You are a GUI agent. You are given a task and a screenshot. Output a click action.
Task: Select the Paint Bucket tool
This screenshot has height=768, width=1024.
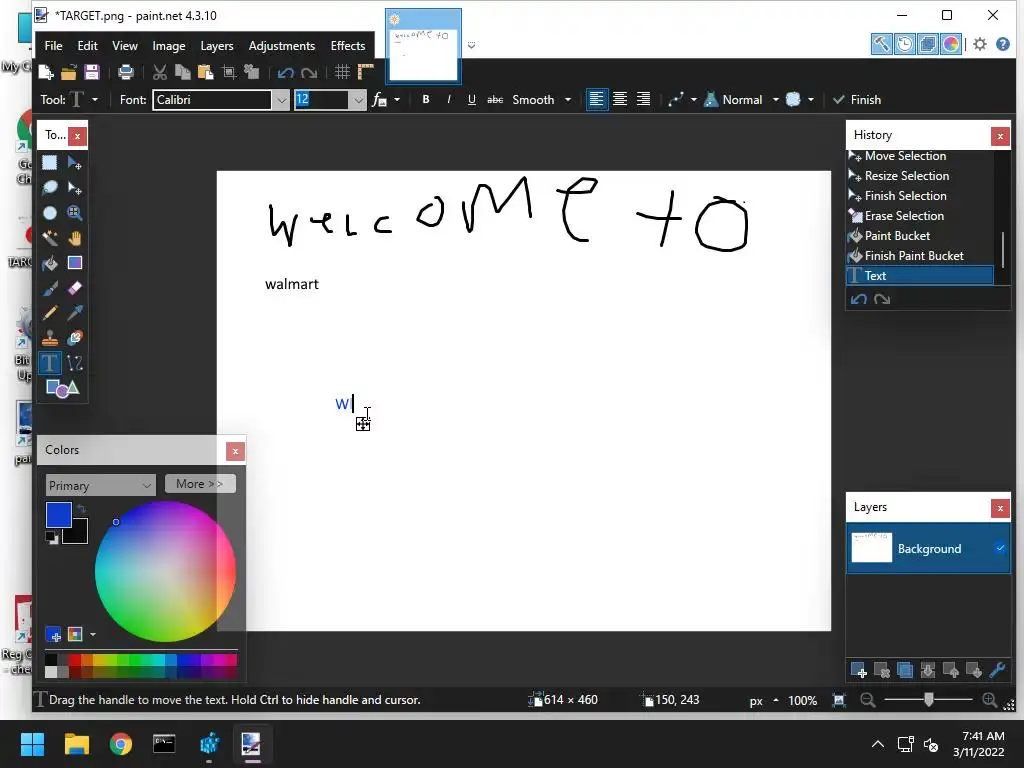pos(50,263)
